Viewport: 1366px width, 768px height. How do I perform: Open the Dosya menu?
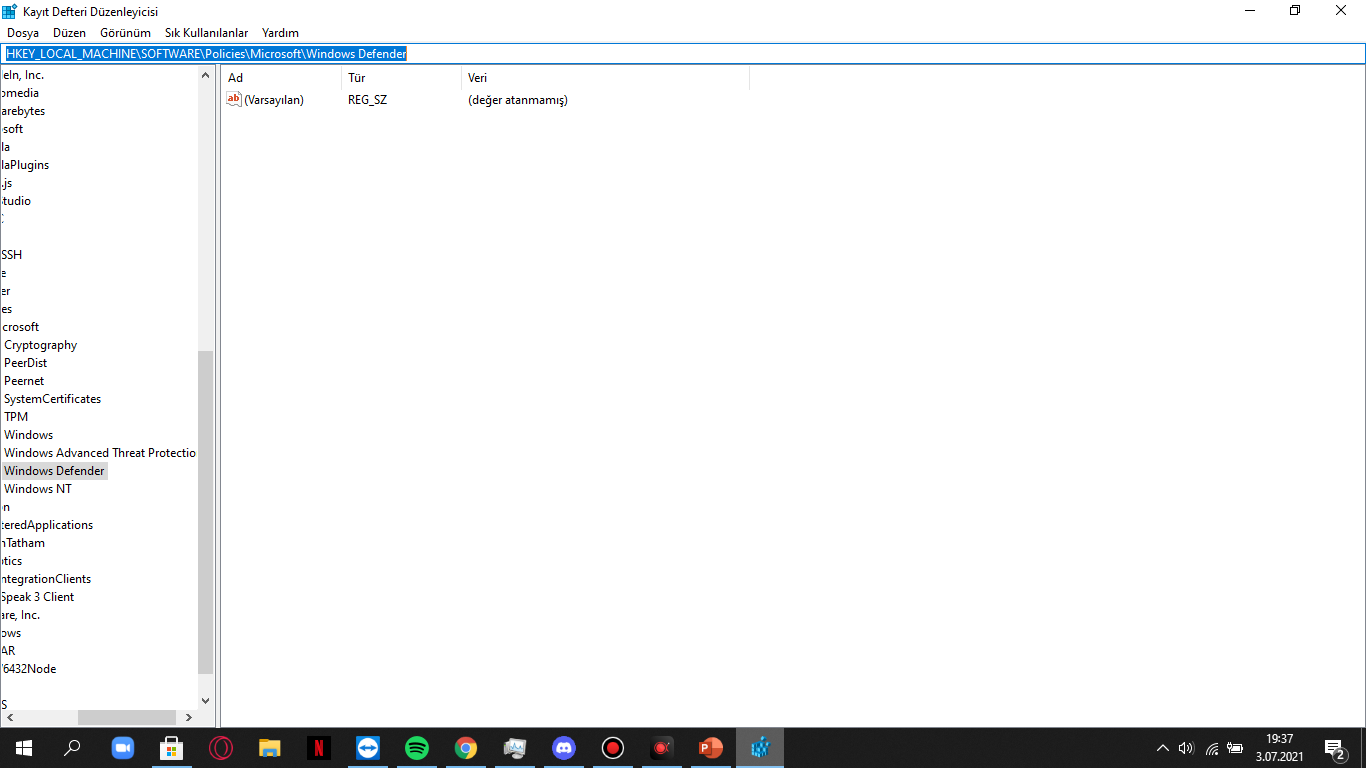[23, 33]
